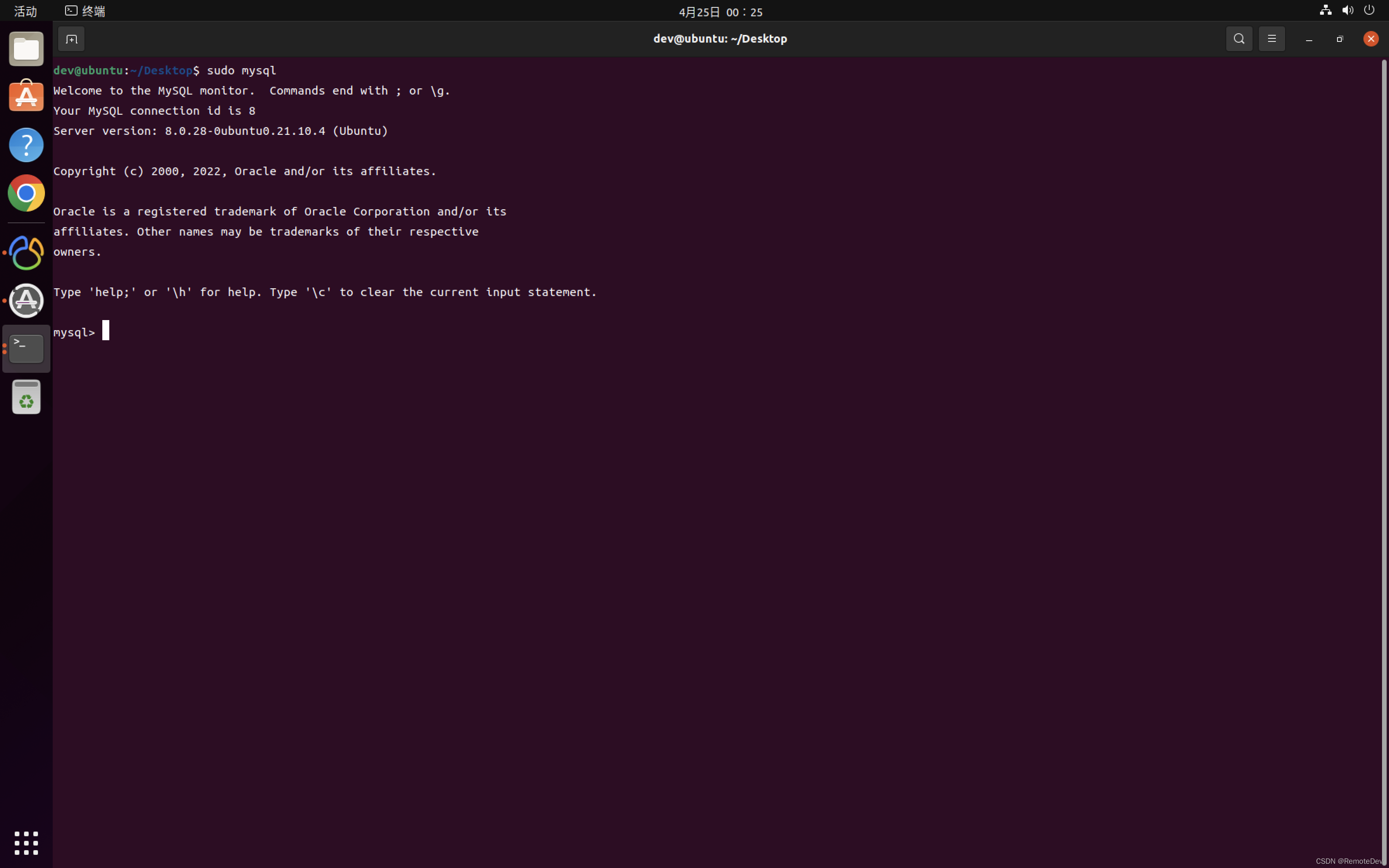Open Software Updater in the dock

(26, 300)
